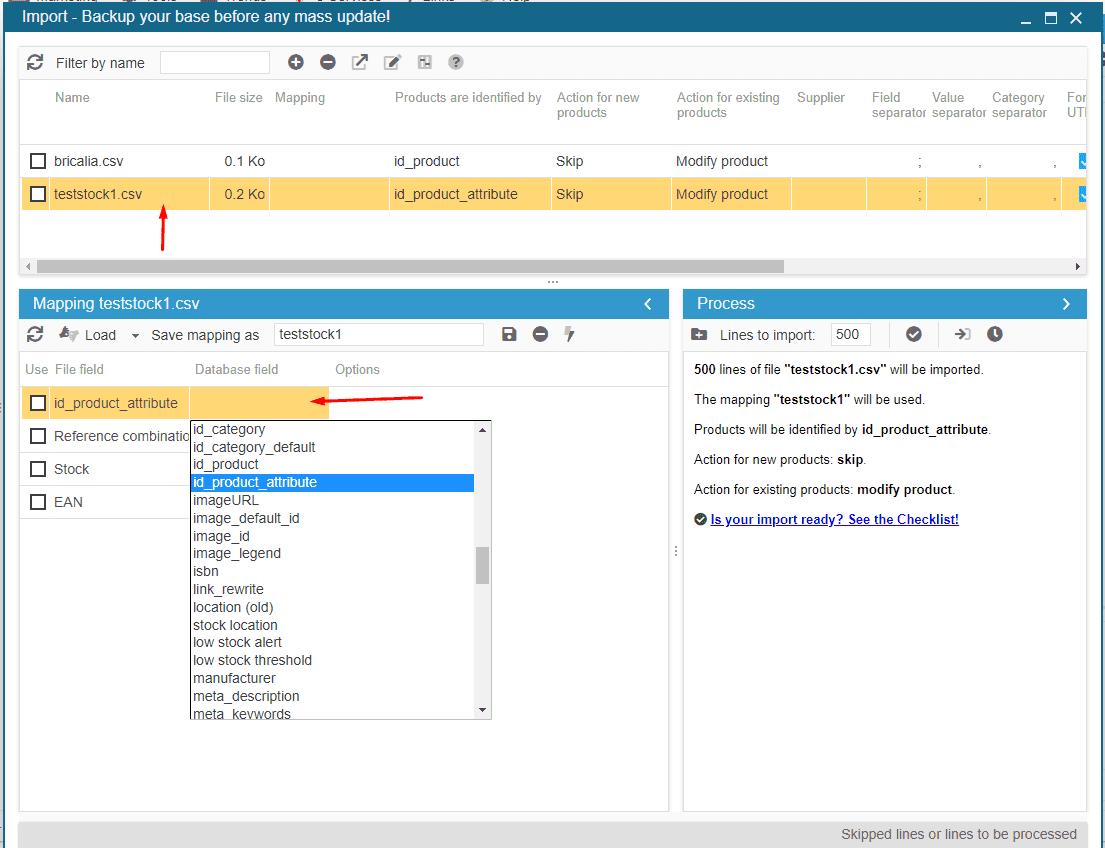Tick the bricalia.csv checkbox
The height and width of the screenshot is (848, 1105).
[38, 161]
